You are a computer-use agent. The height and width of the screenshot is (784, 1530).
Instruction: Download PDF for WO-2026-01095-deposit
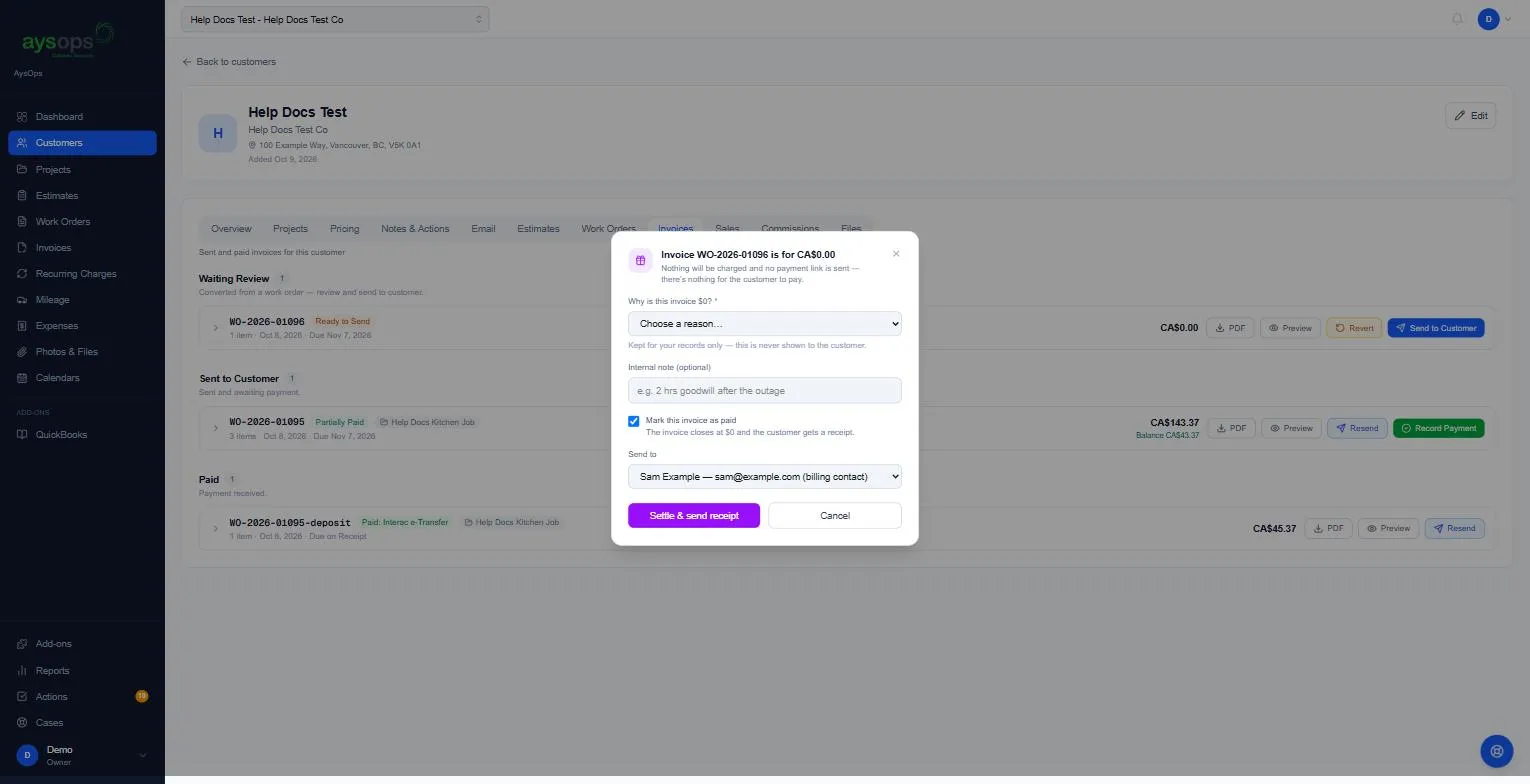pyautogui.click(x=1329, y=528)
